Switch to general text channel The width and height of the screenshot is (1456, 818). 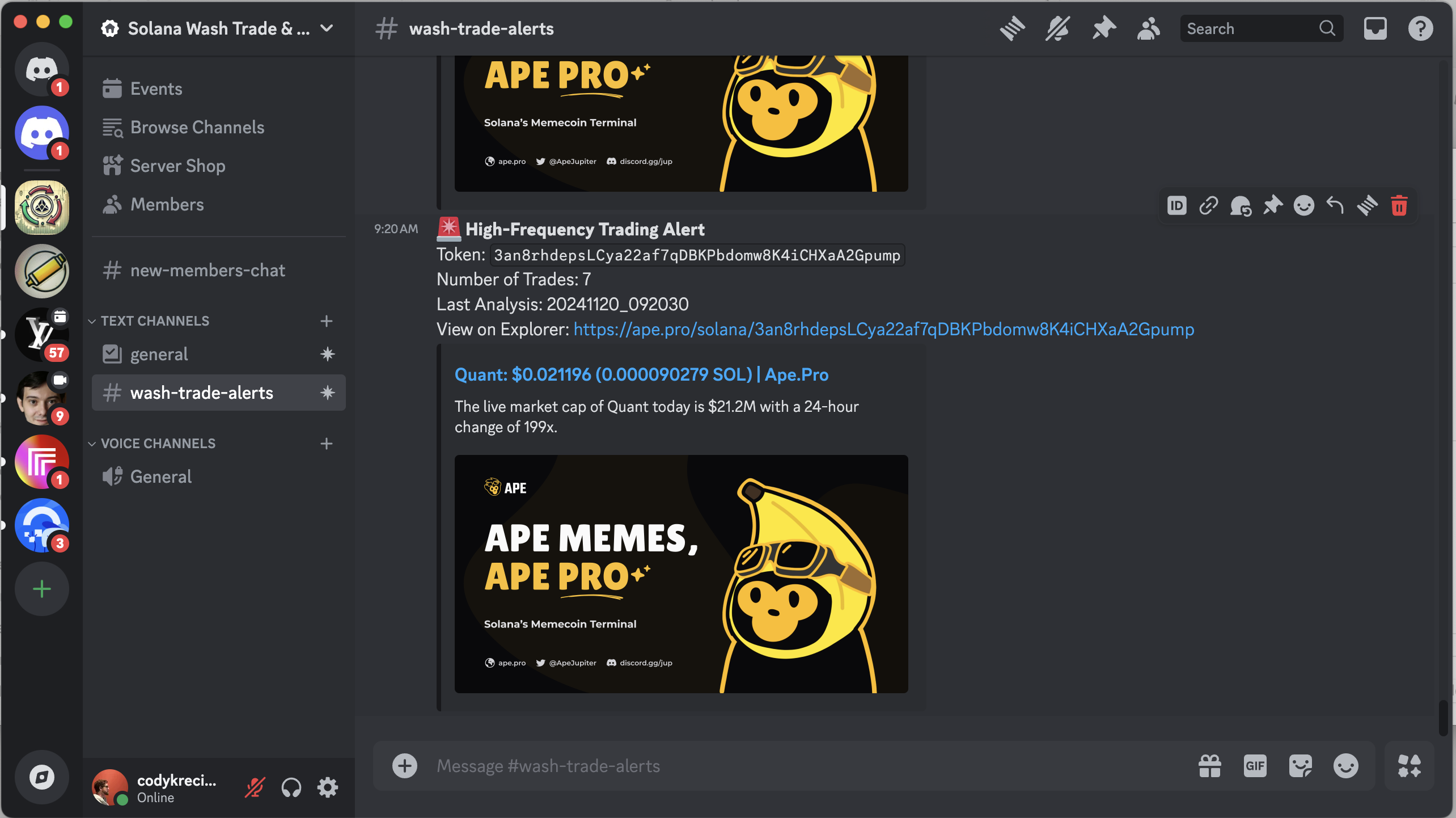click(x=219, y=354)
